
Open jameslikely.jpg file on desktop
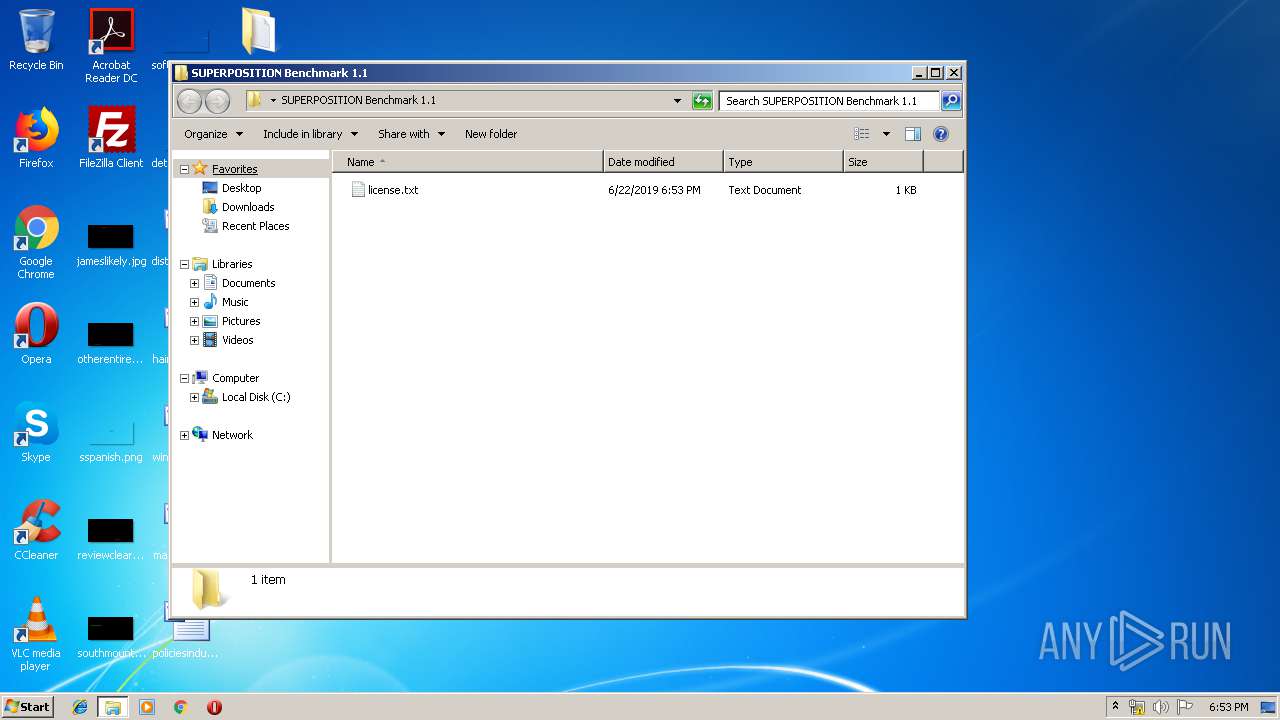click(x=111, y=246)
